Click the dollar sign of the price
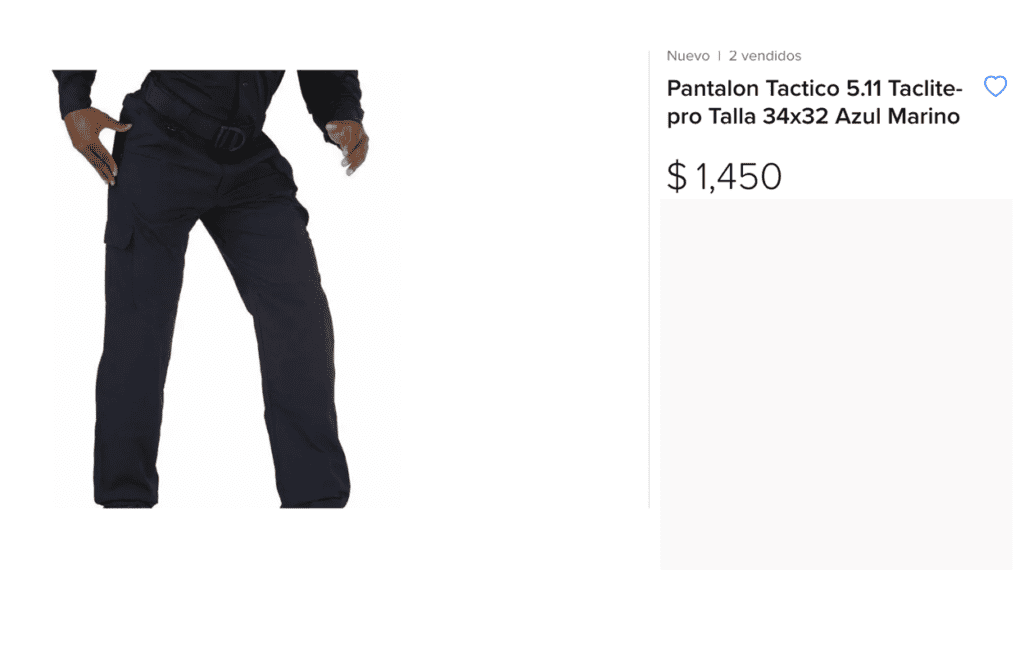Image resolution: width=1024 pixels, height=655 pixels. (x=677, y=176)
